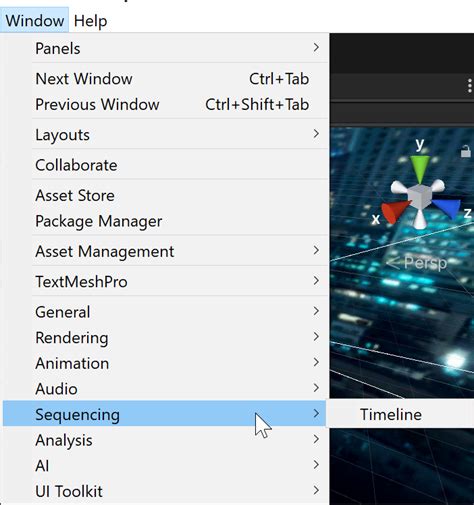The height and width of the screenshot is (505, 474).
Task: Choose Asset Store menu entry
Action: point(164,195)
